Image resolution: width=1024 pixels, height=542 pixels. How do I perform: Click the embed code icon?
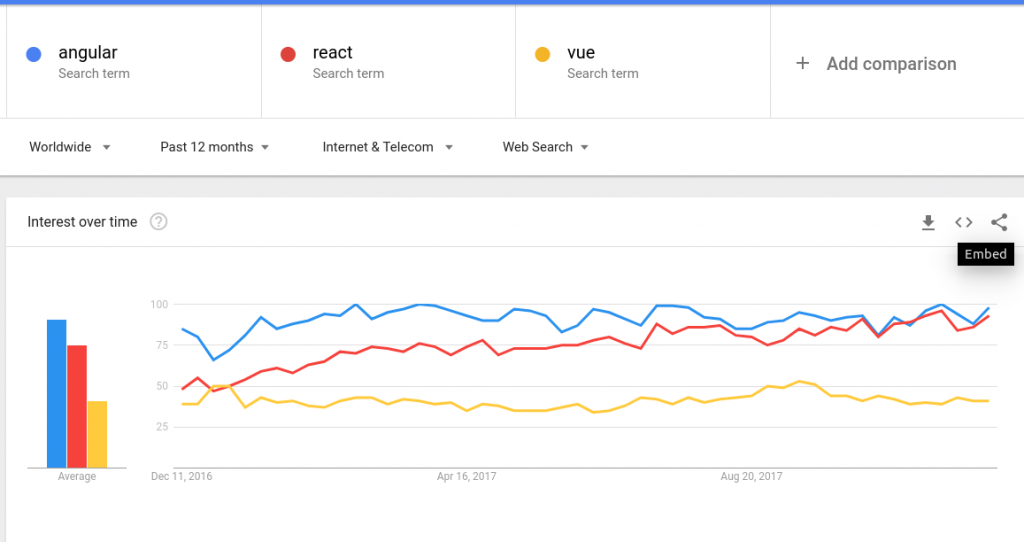tap(963, 222)
